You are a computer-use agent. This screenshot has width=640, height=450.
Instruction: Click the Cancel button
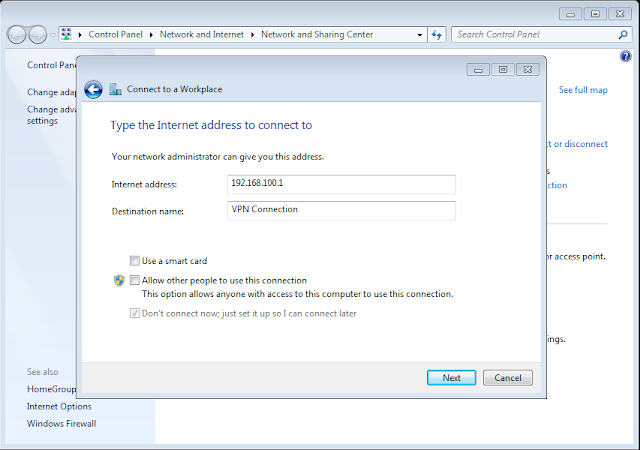(x=508, y=378)
